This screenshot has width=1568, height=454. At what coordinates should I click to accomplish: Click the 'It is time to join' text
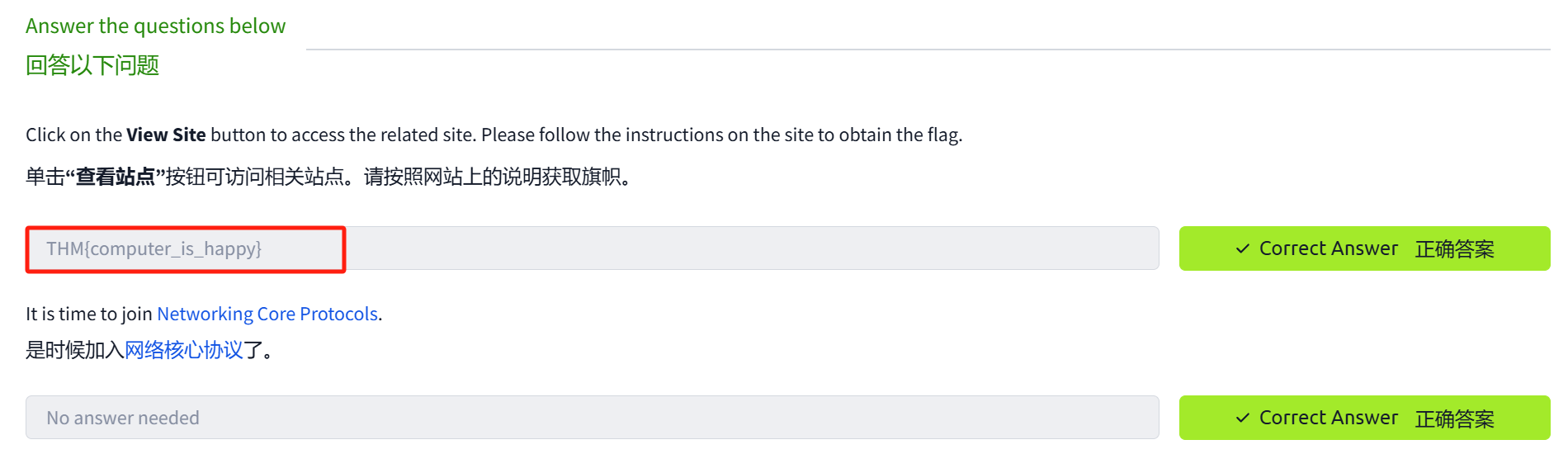point(89,314)
